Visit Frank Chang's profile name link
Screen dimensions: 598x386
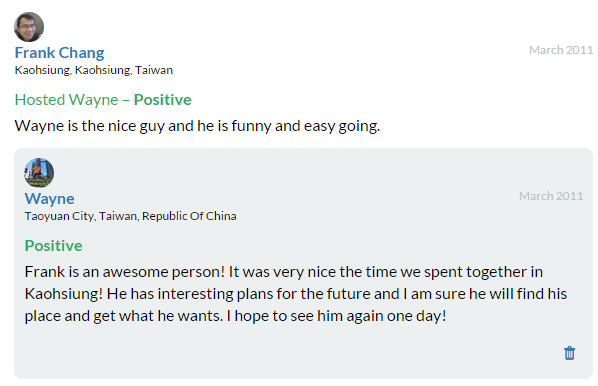(59, 53)
